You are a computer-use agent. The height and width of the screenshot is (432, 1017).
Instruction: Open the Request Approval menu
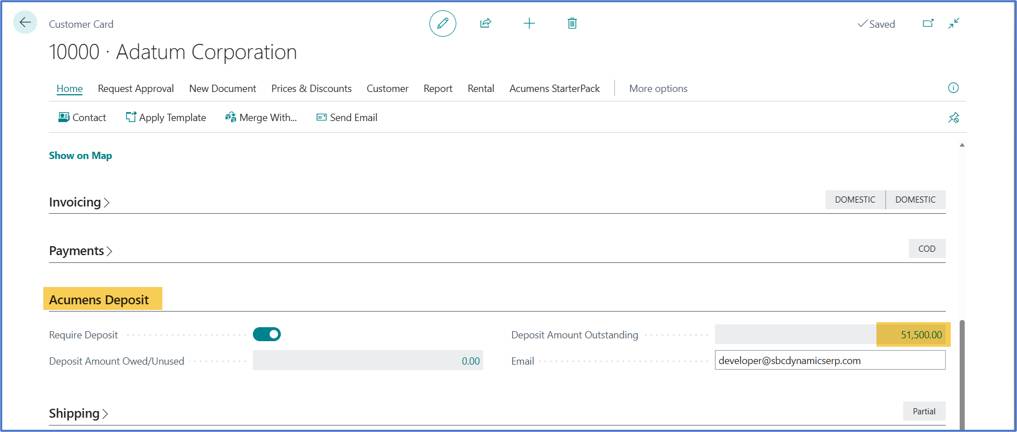pyautogui.click(x=136, y=88)
